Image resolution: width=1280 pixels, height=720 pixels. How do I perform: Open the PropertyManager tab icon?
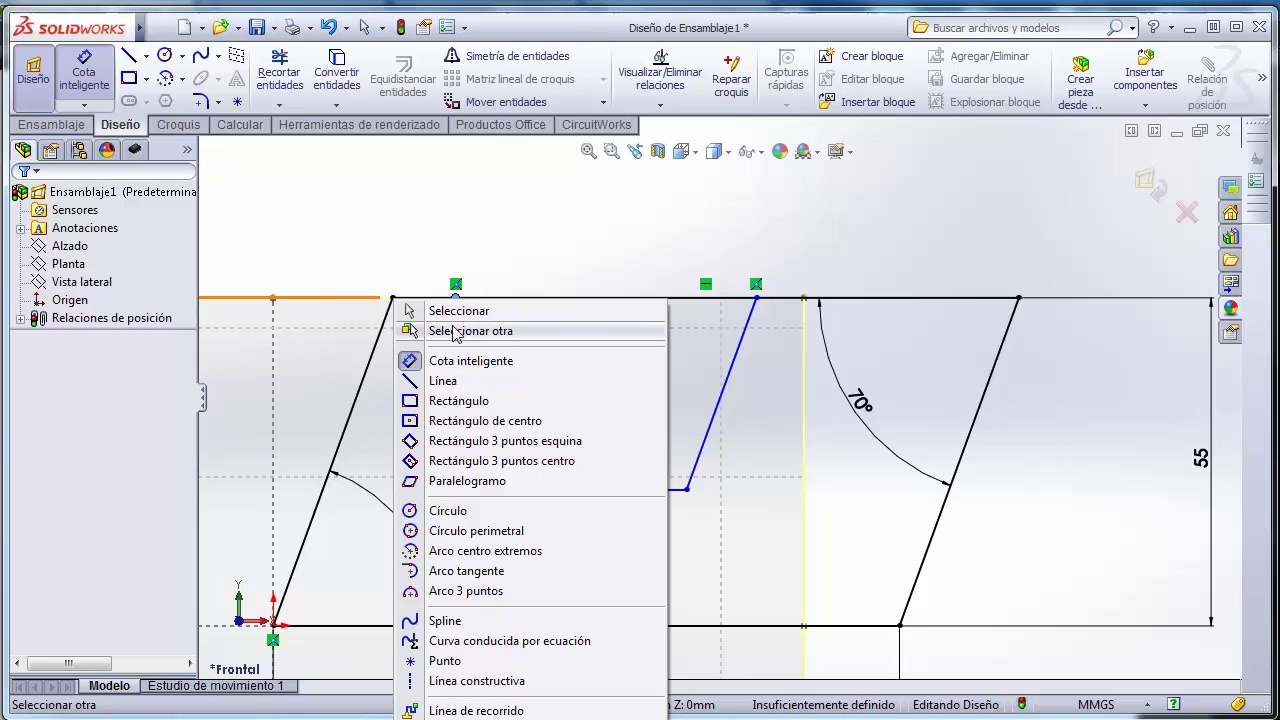(51, 150)
